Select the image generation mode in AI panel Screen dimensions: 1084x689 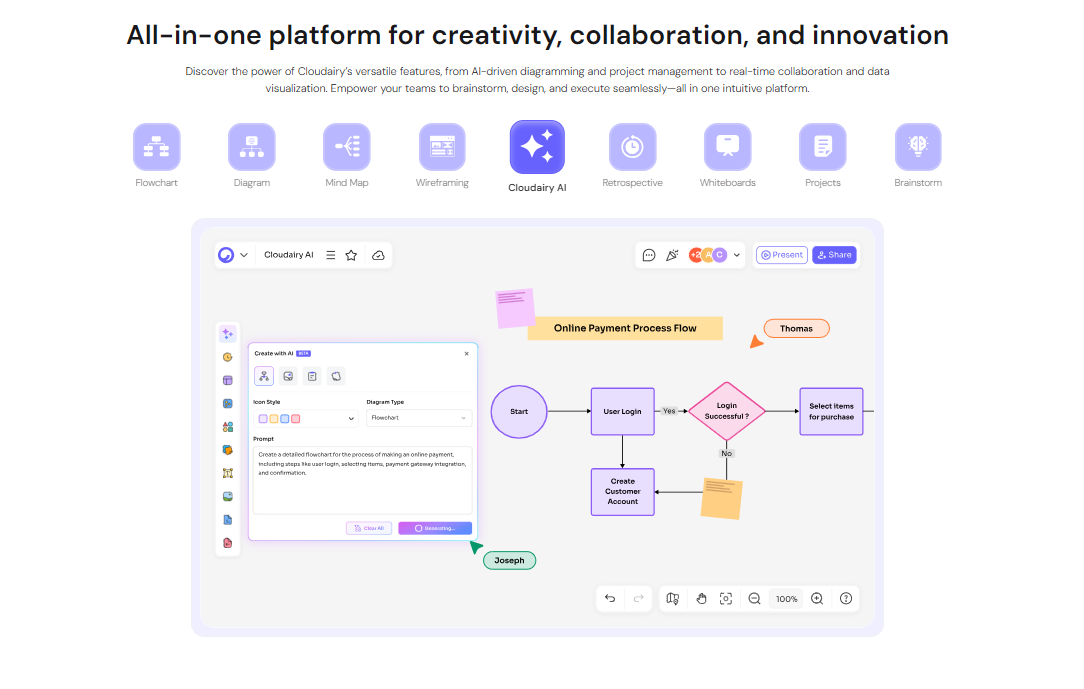pyautogui.click(x=288, y=376)
